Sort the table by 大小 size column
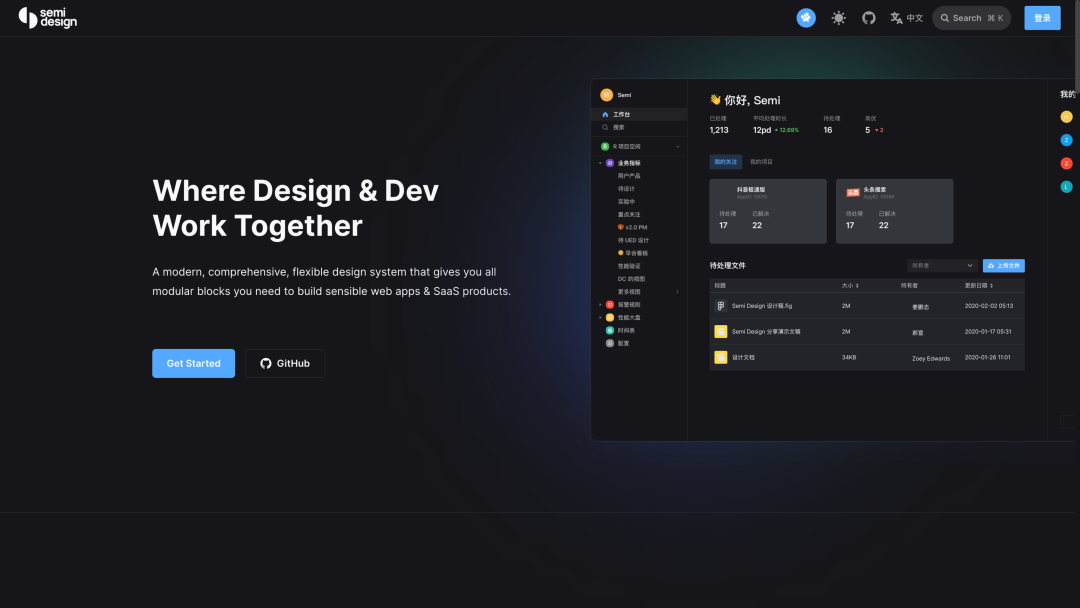1080x608 pixels. pos(850,286)
